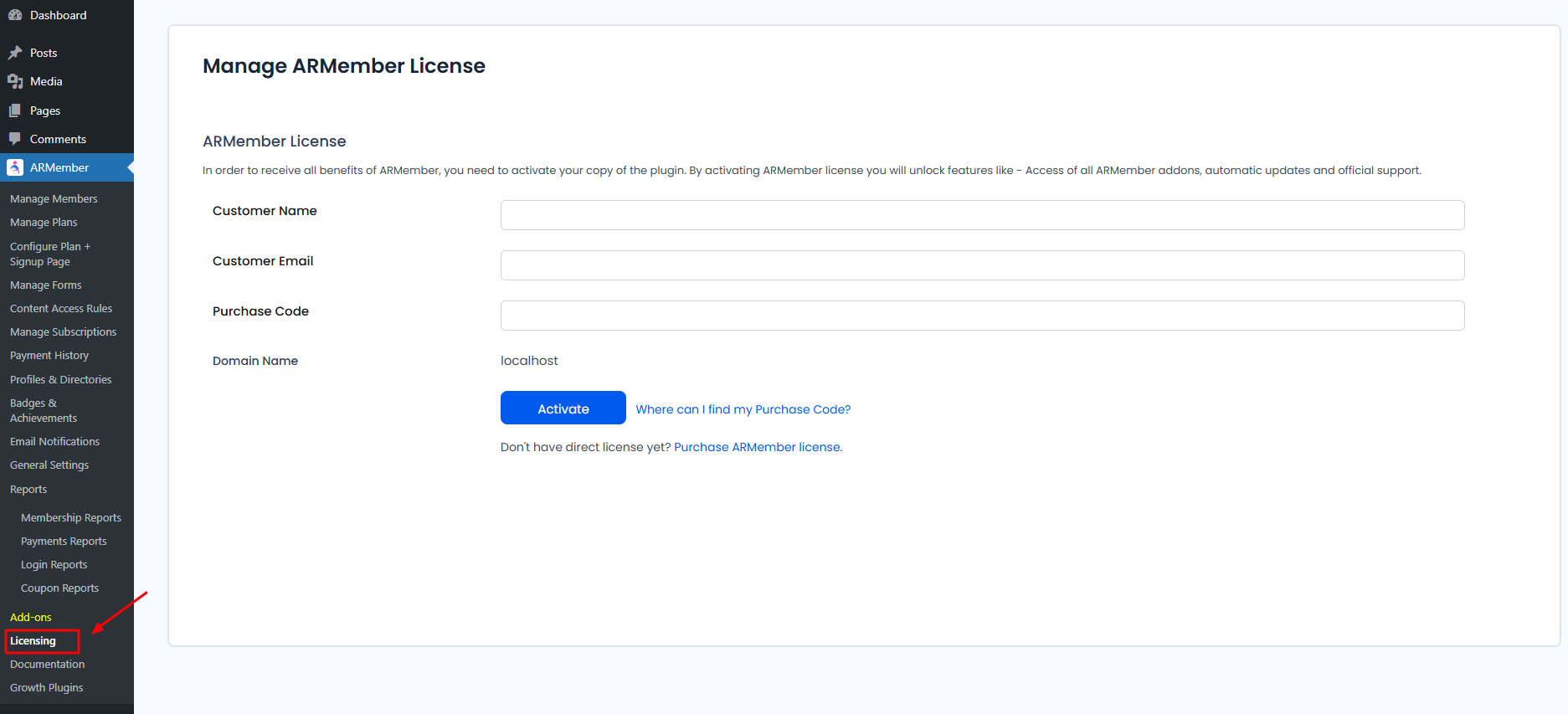
Task: View Membership Reports
Action: pos(71,518)
